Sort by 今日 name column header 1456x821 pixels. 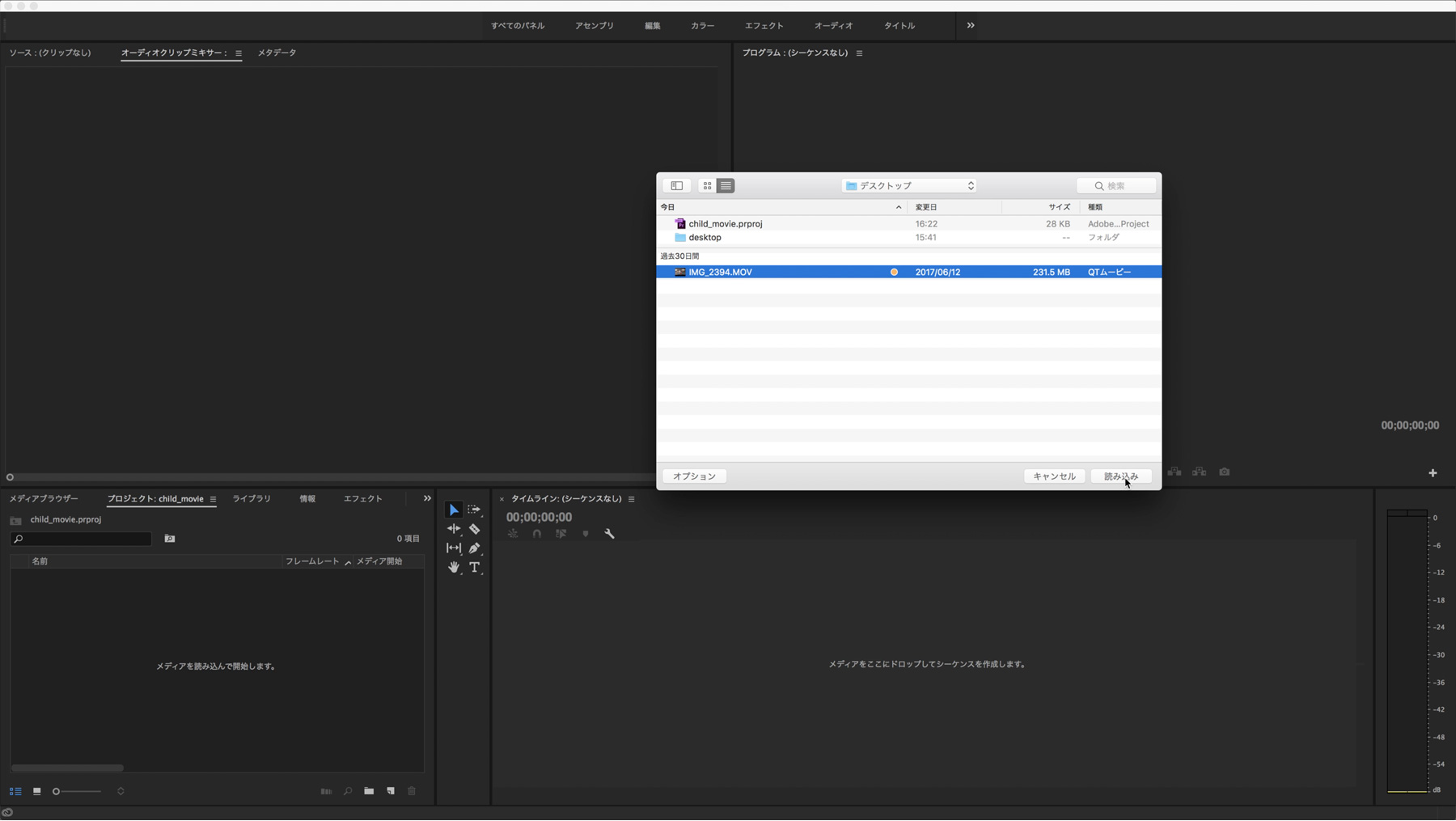coord(781,207)
